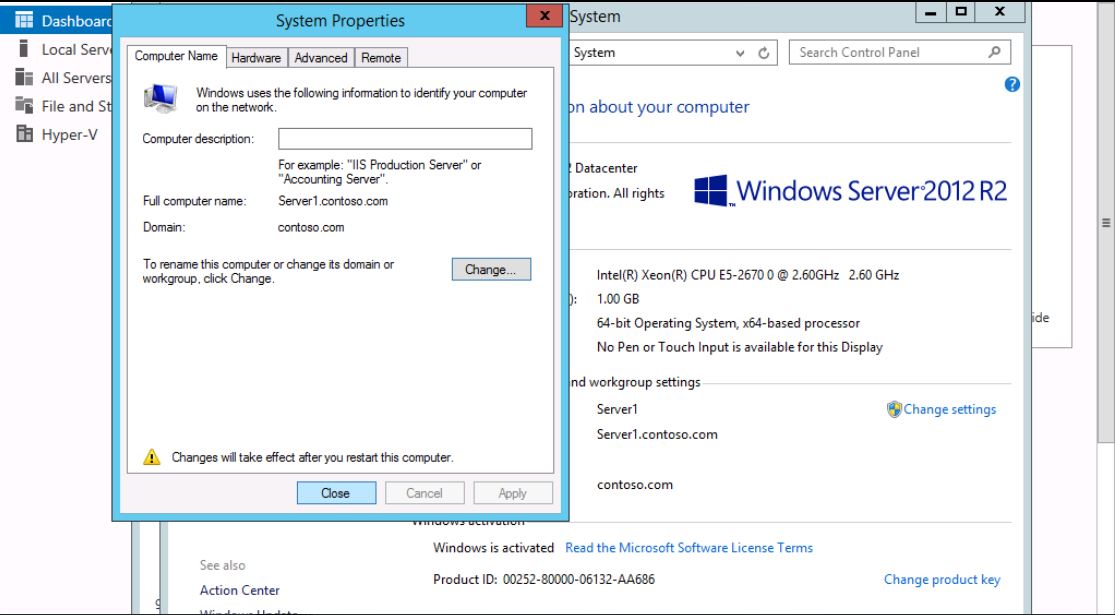Click the Change... button to rename computer
Screen dimensions: 1115x615
(x=491, y=269)
